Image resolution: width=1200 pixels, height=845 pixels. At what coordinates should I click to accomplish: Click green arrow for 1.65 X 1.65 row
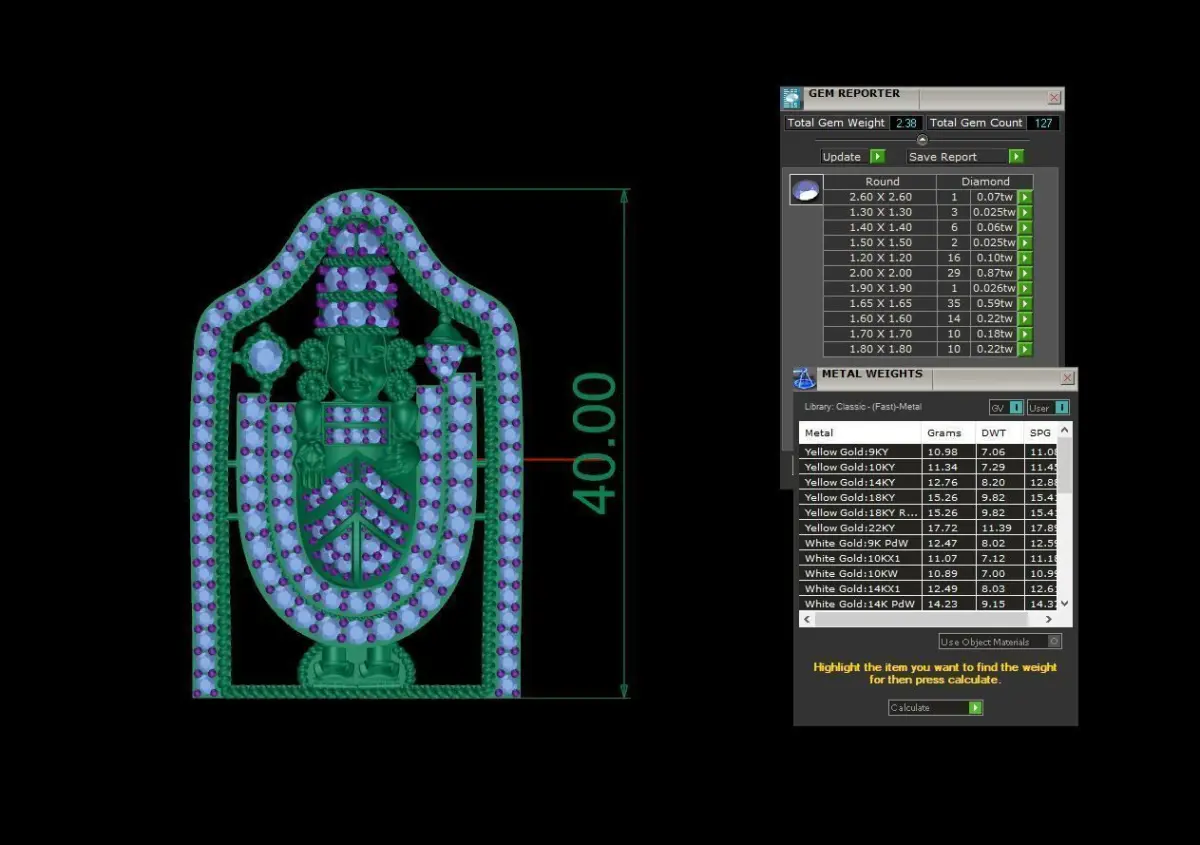[1025, 304]
